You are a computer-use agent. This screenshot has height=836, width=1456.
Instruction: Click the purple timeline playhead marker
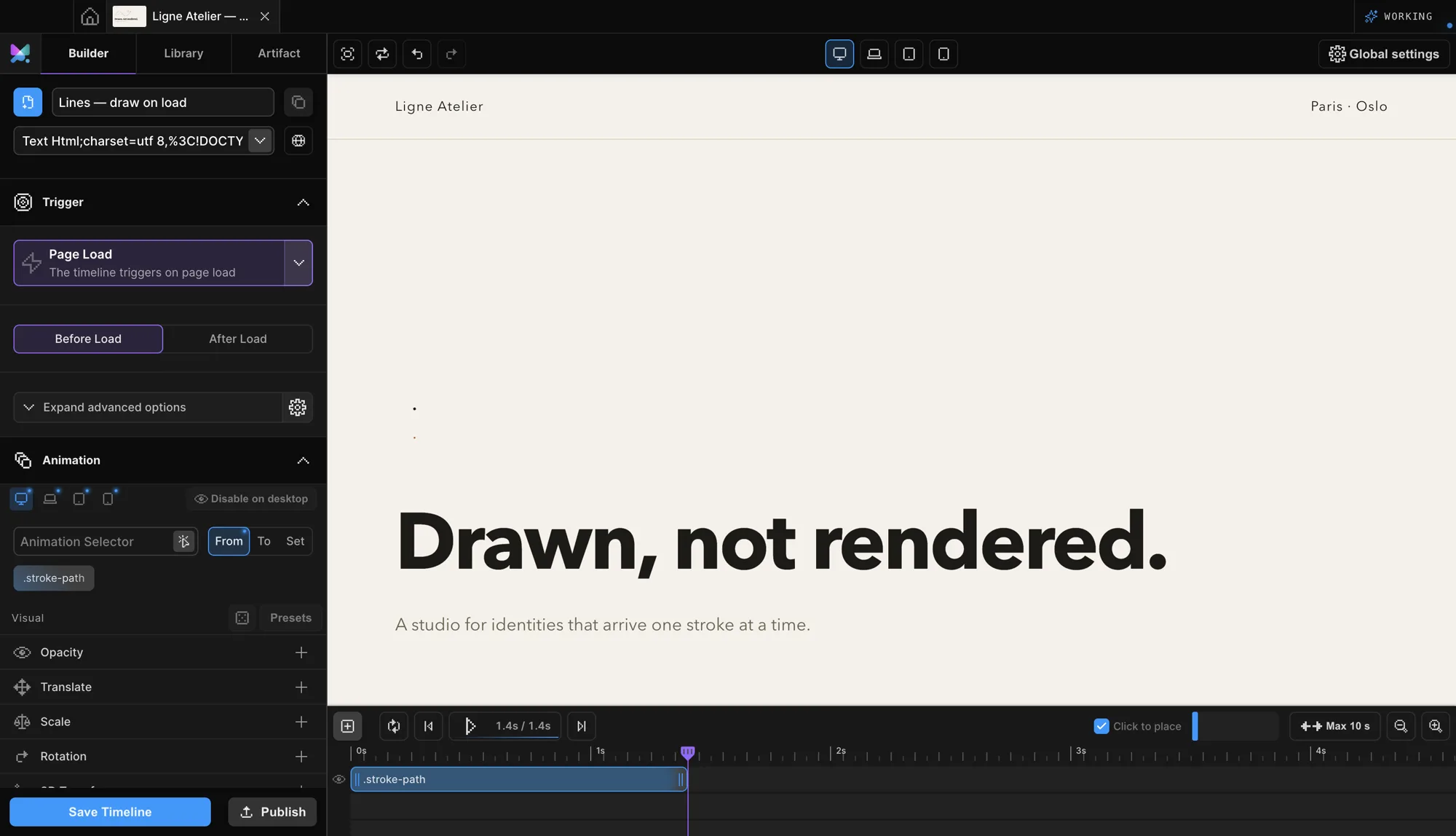pyautogui.click(x=687, y=752)
